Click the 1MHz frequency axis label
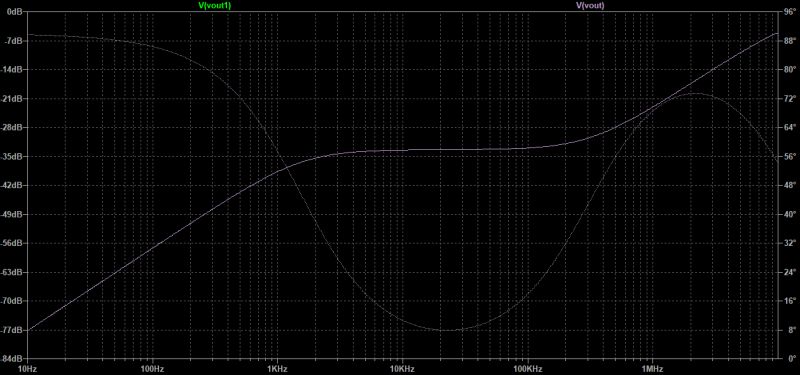This screenshot has height=375, width=800. (652, 368)
